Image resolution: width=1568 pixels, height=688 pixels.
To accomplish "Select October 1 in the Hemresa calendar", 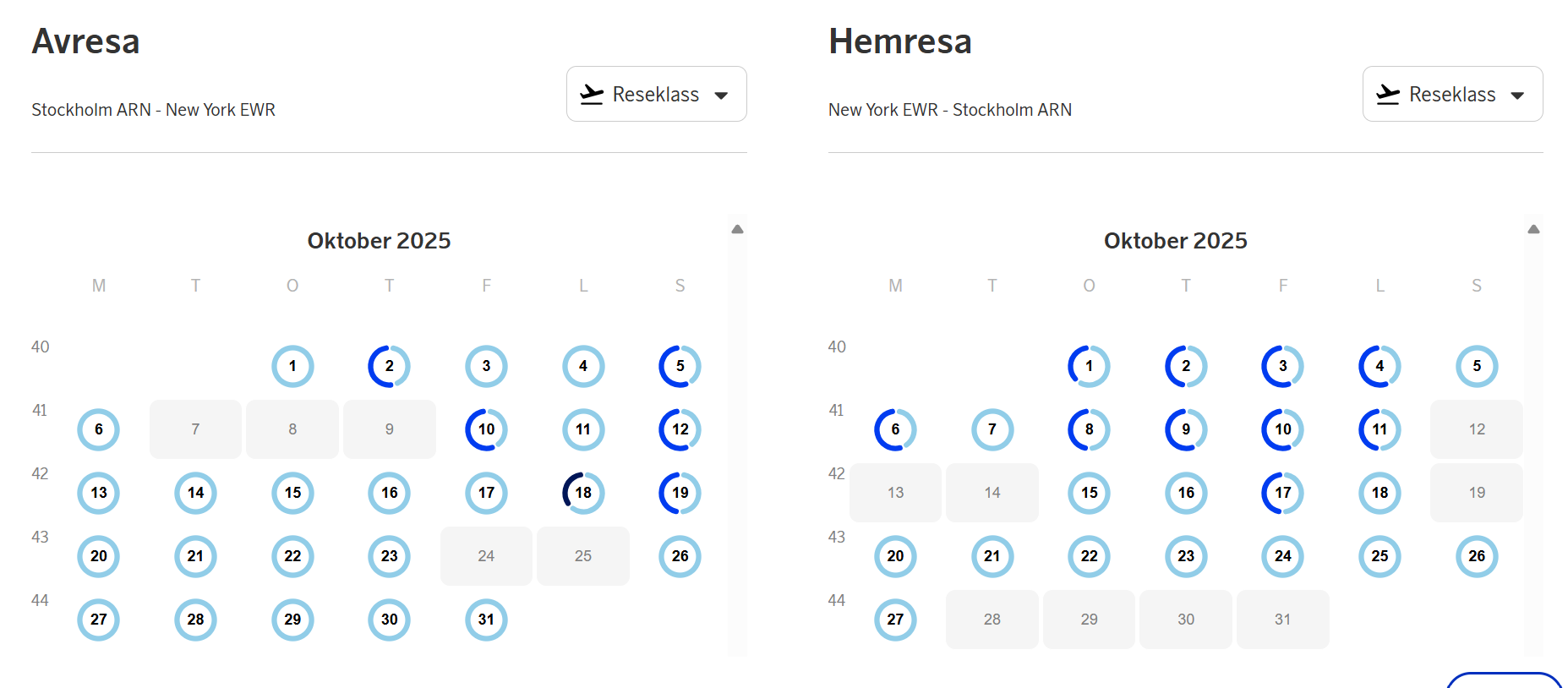I will (x=1089, y=366).
